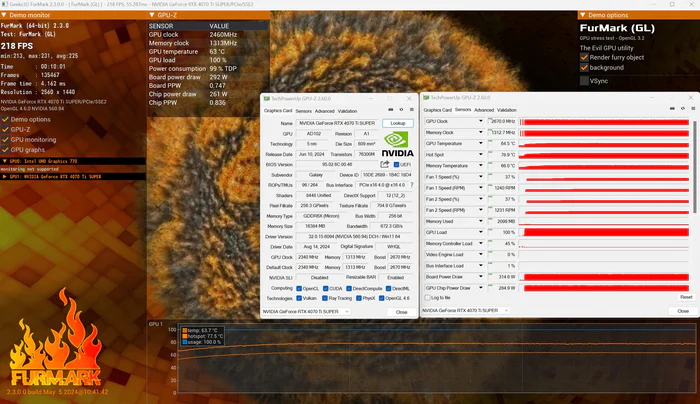Open the GPU Load sensor dropdown

[481, 232]
